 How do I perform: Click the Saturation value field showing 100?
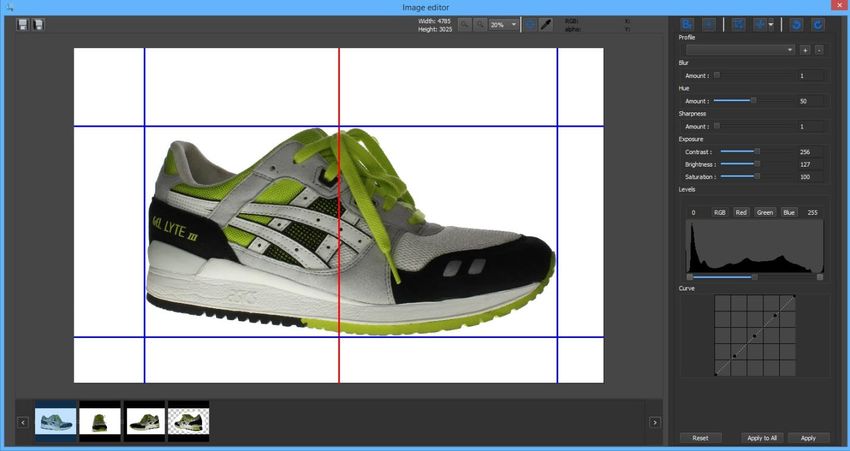coord(811,177)
